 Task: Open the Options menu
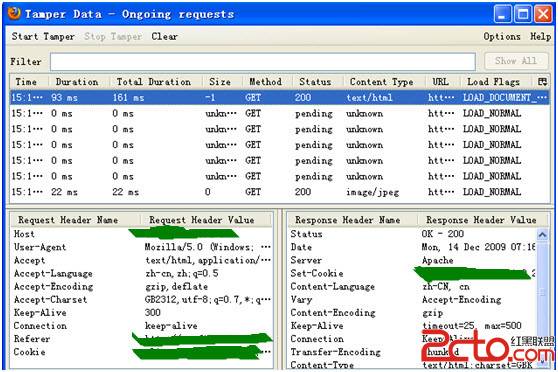click(x=502, y=36)
